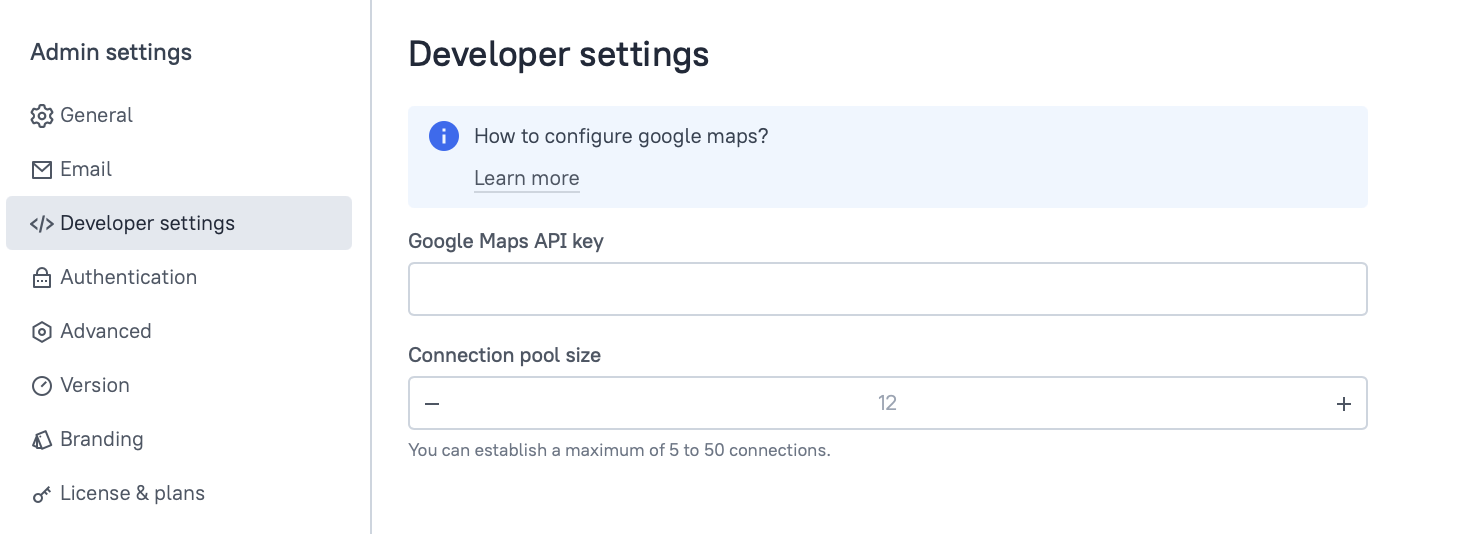
Task: Click the Branding swatch icon
Action: (x=41, y=440)
